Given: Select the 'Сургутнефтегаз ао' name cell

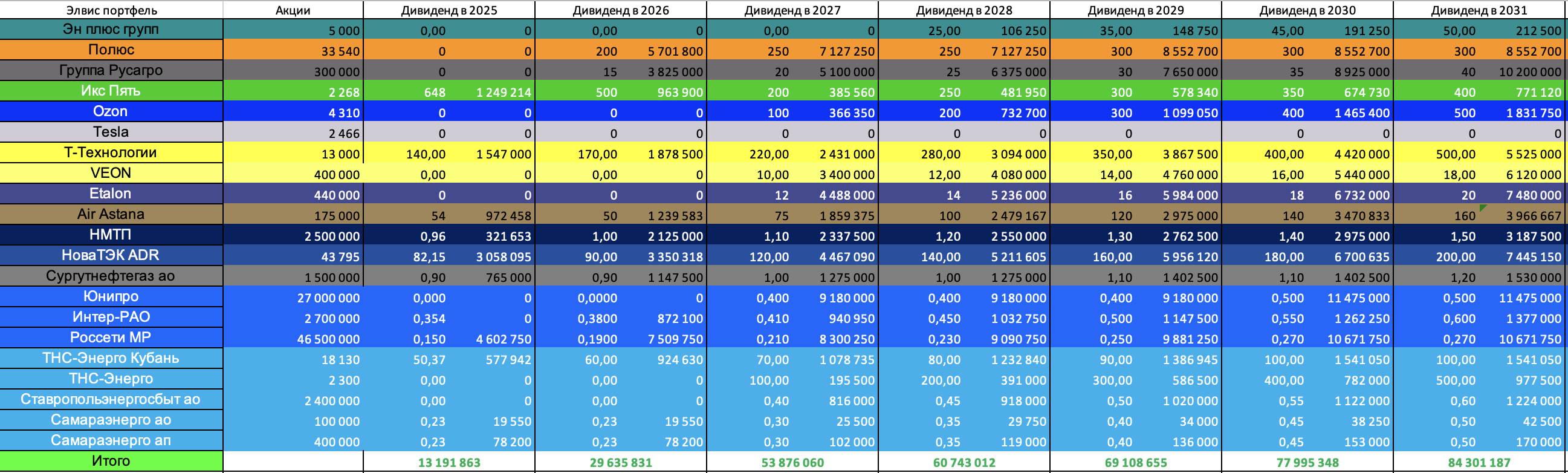Looking at the screenshot, I should 111,276.
